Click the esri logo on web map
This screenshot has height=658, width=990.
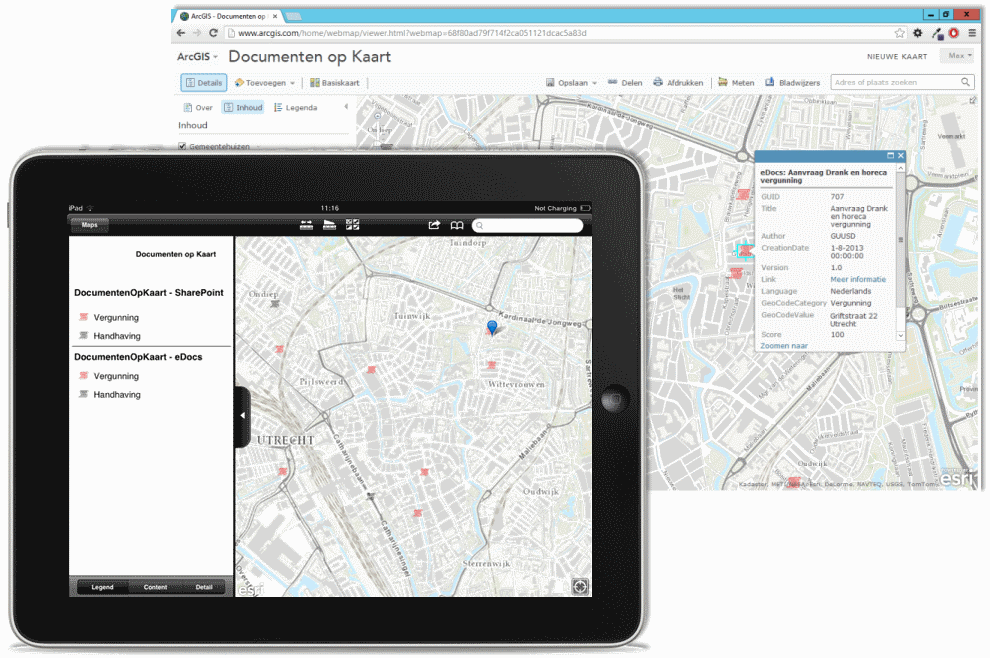(x=957, y=479)
